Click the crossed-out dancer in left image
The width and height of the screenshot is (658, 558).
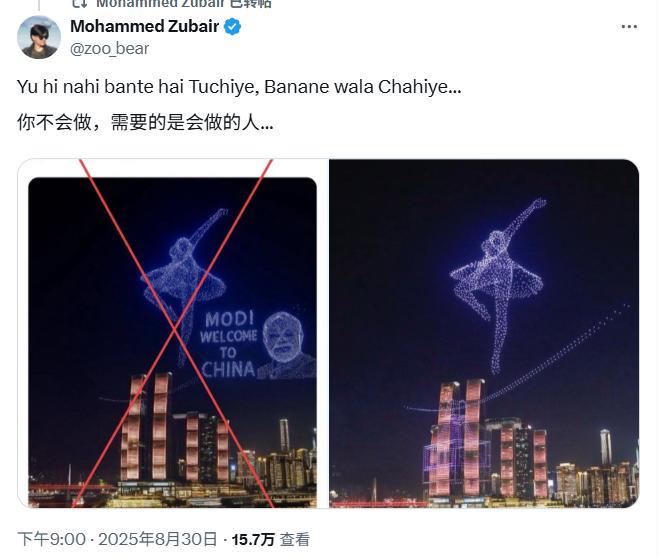click(185, 287)
